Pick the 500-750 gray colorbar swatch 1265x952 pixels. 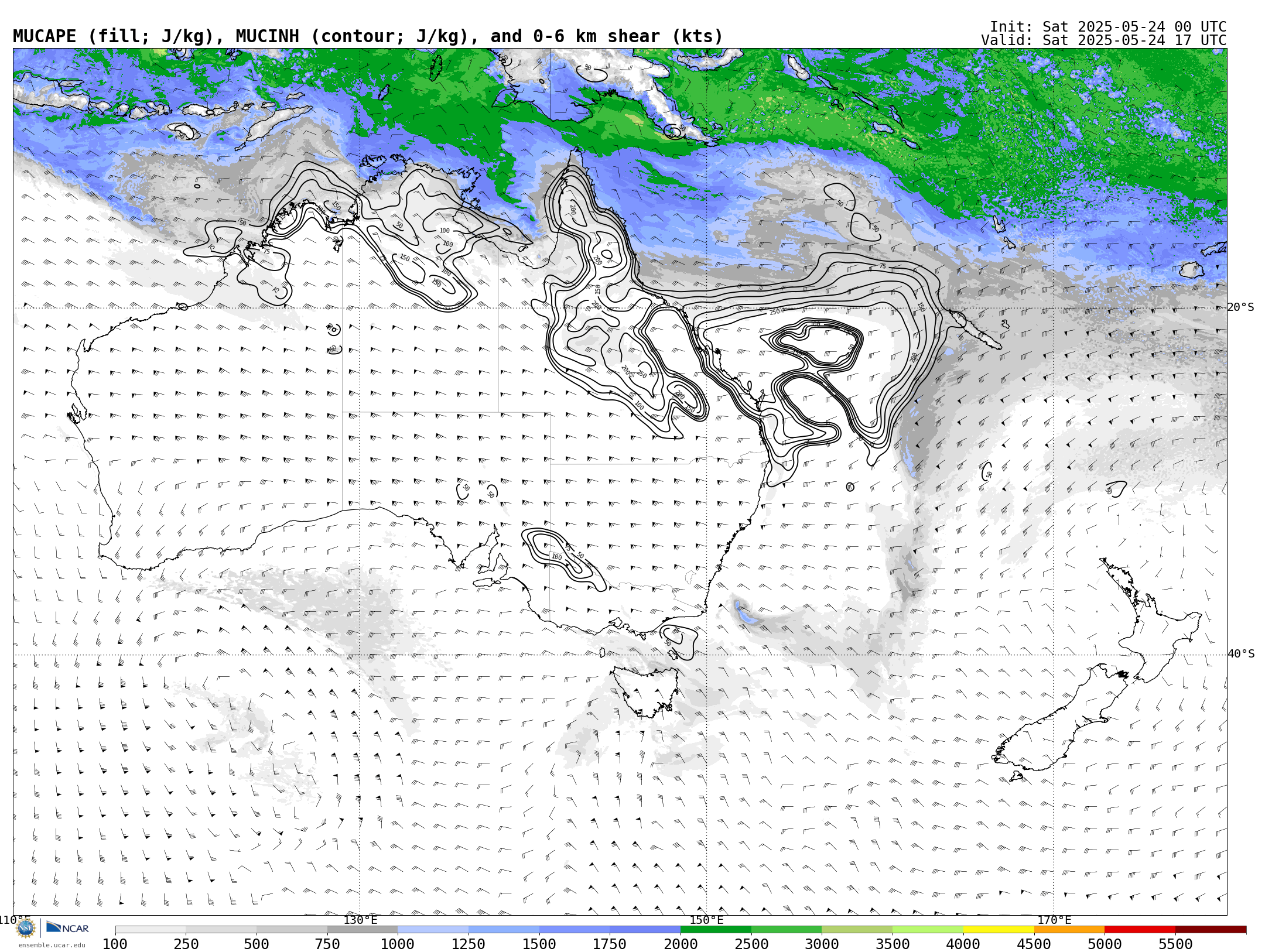pyautogui.click(x=292, y=929)
